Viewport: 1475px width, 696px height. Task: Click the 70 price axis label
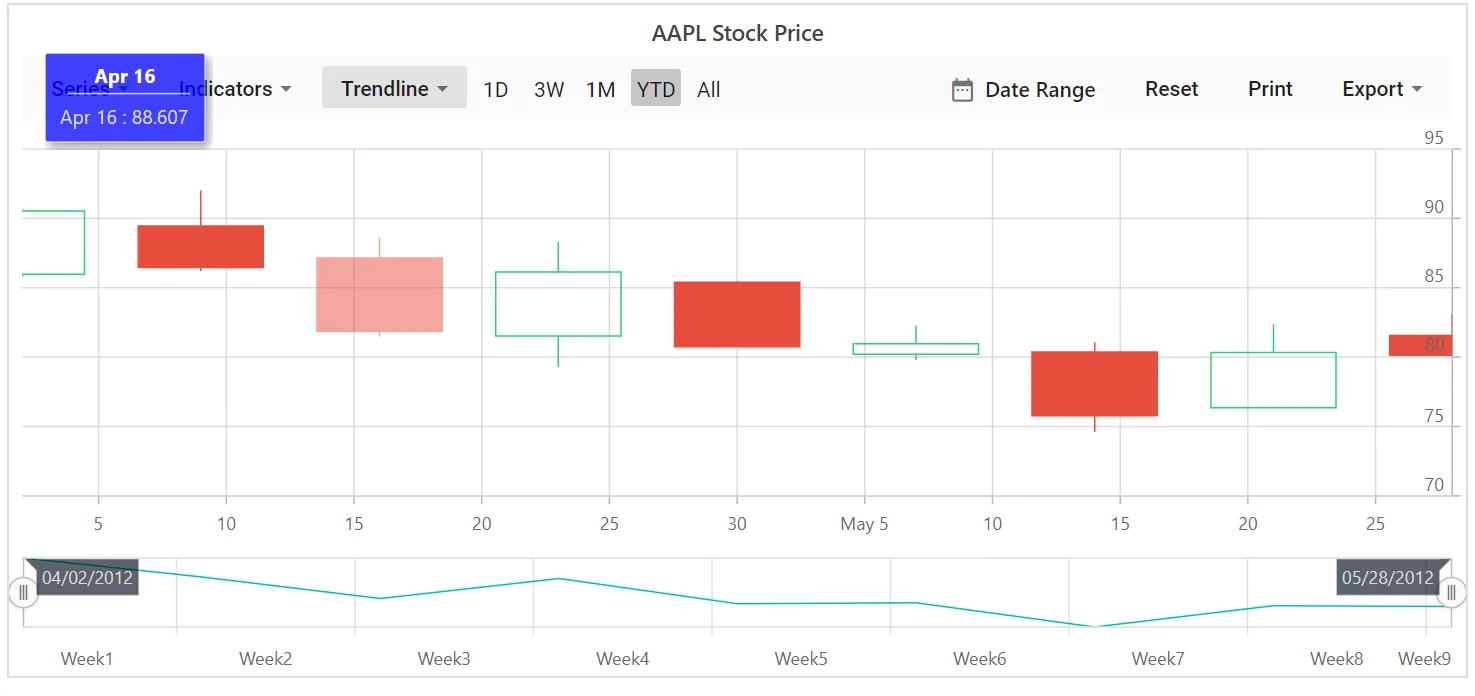tap(1434, 485)
